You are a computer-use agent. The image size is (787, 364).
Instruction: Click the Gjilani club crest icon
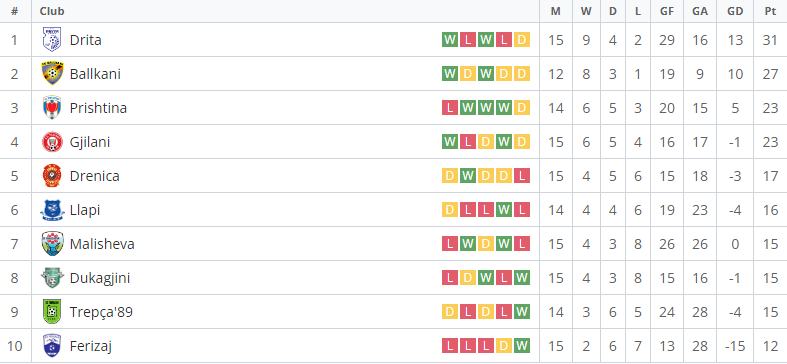(52, 142)
